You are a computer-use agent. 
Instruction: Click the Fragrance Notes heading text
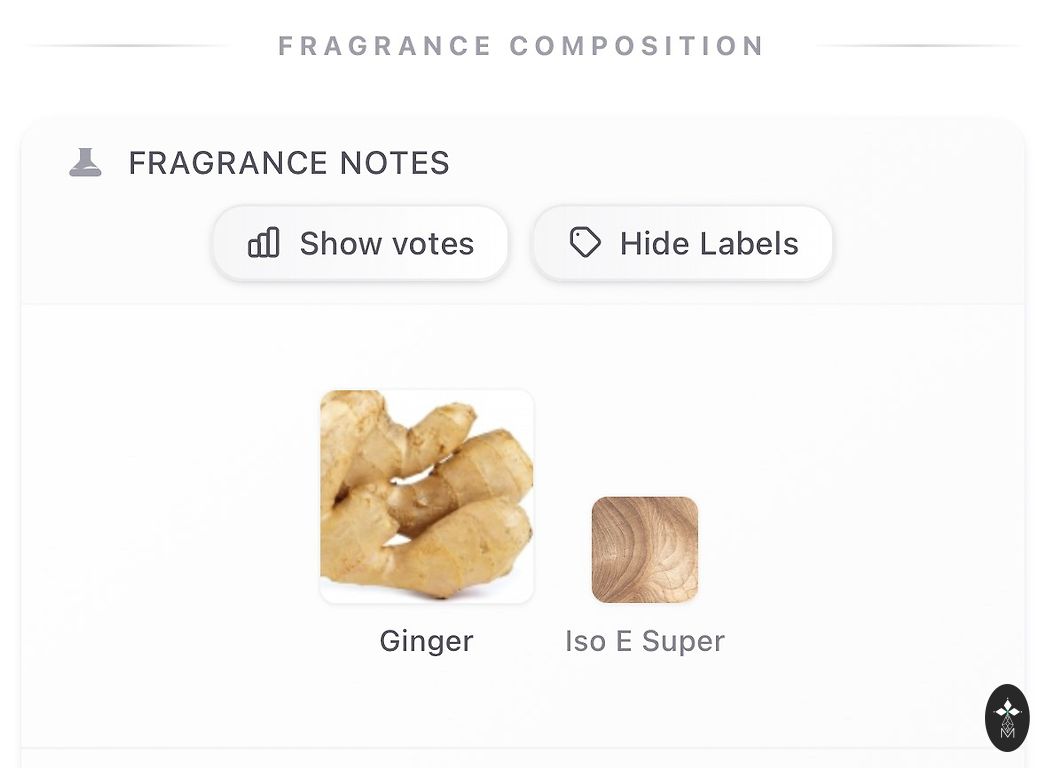(x=289, y=163)
